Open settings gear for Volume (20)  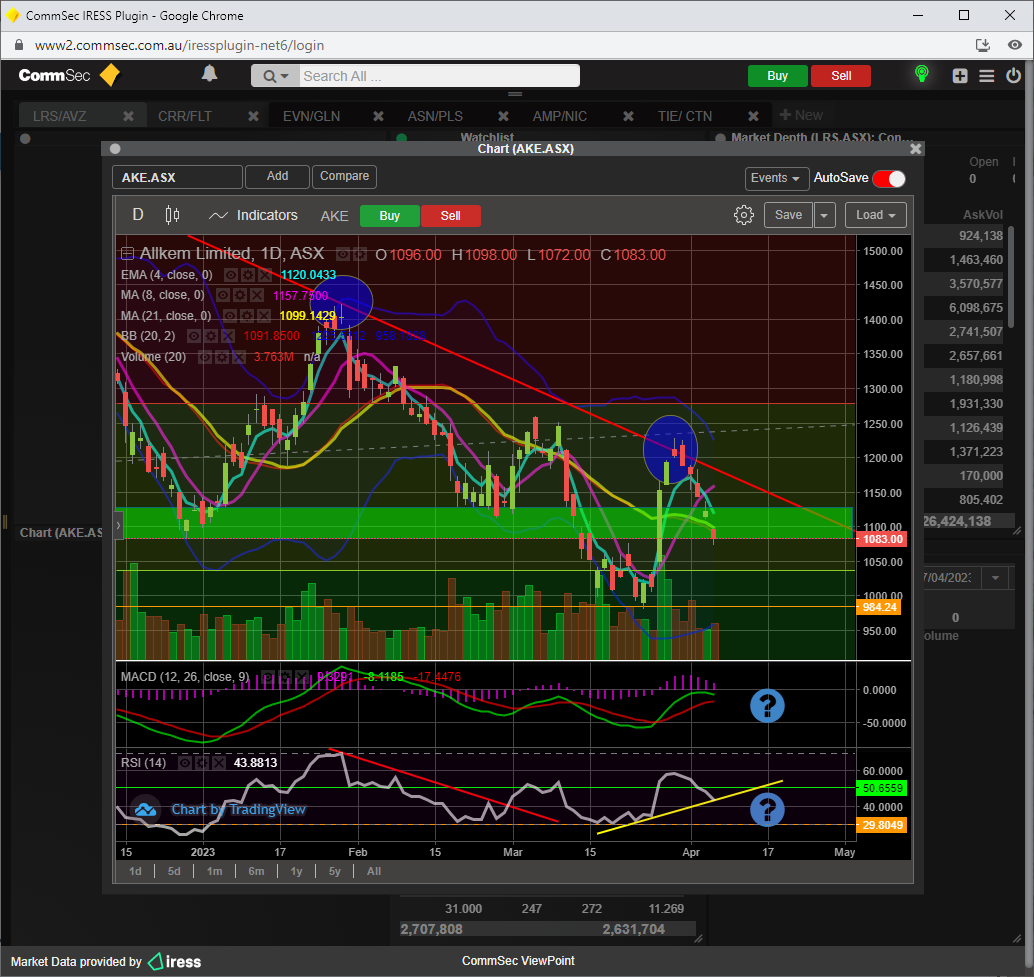(222, 357)
